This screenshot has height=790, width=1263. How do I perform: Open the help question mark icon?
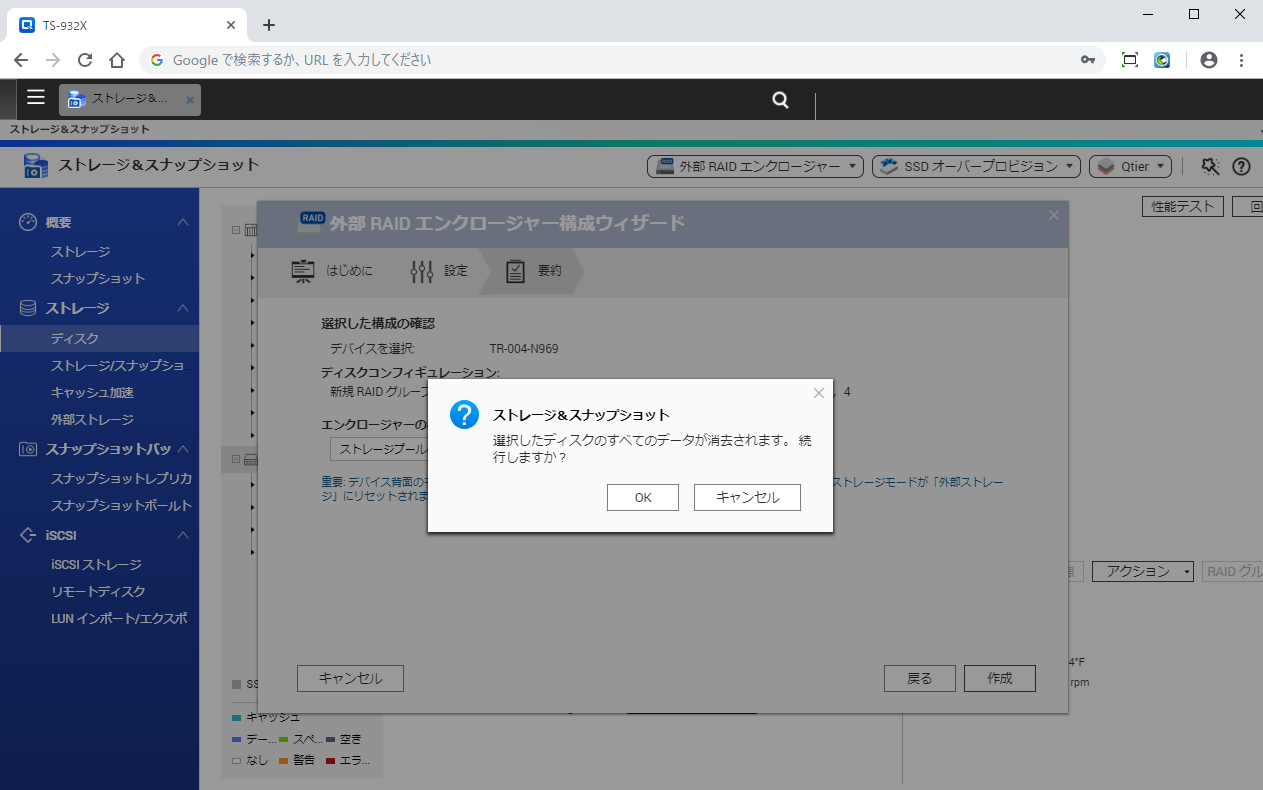[1241, 167]
